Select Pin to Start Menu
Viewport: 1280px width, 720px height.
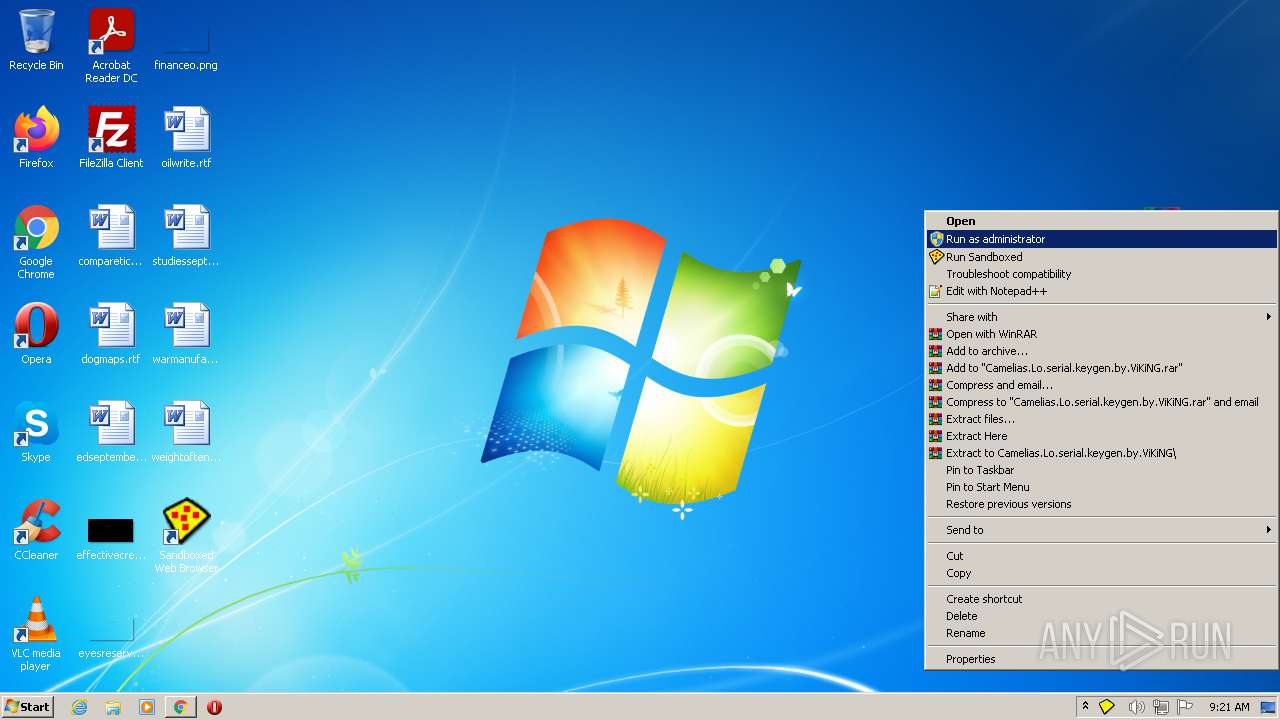1101,487
